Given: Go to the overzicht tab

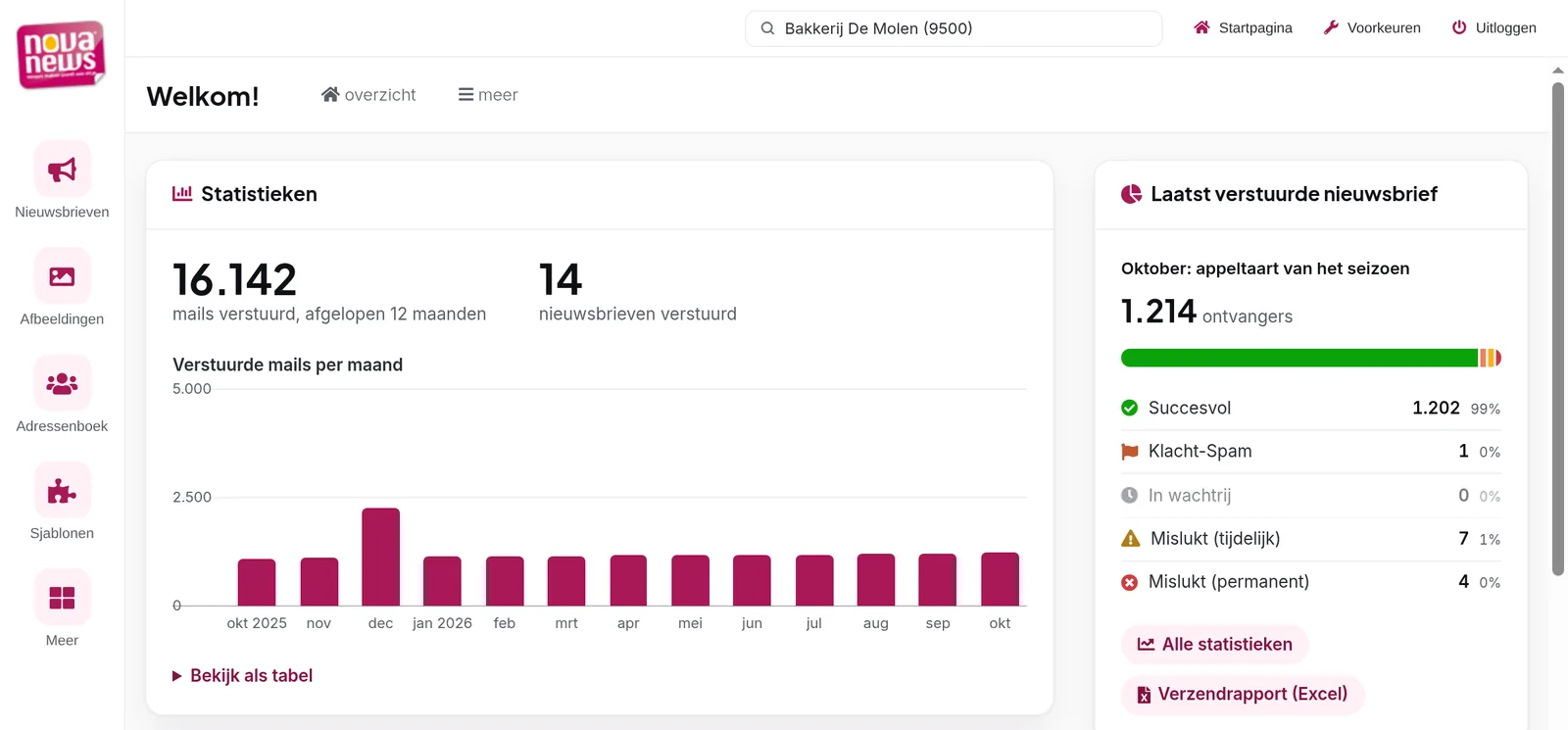Looking at the screenshot, I should (368, 95).
